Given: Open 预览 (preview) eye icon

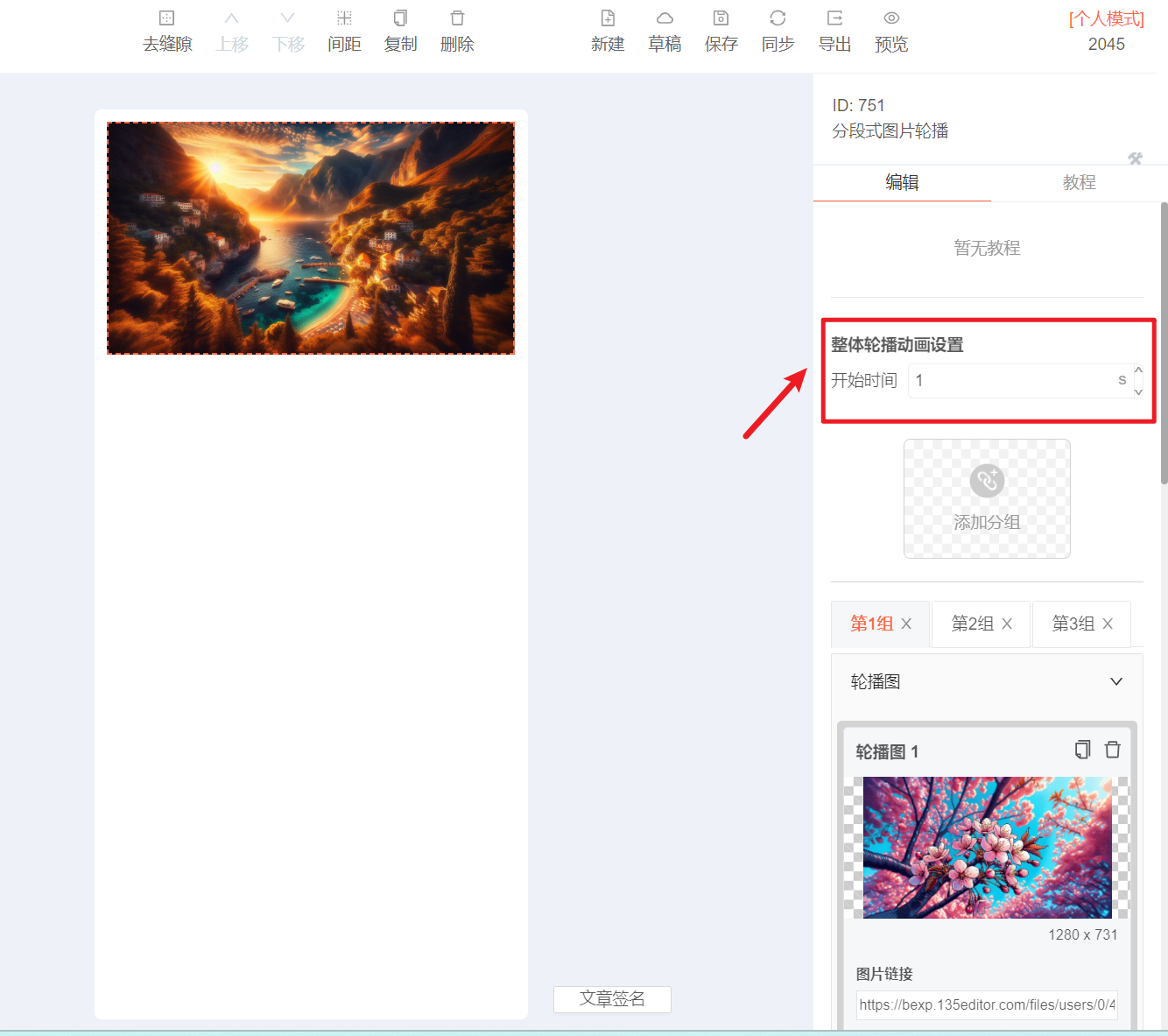Looking at the screenshot, I should point(891,18).
